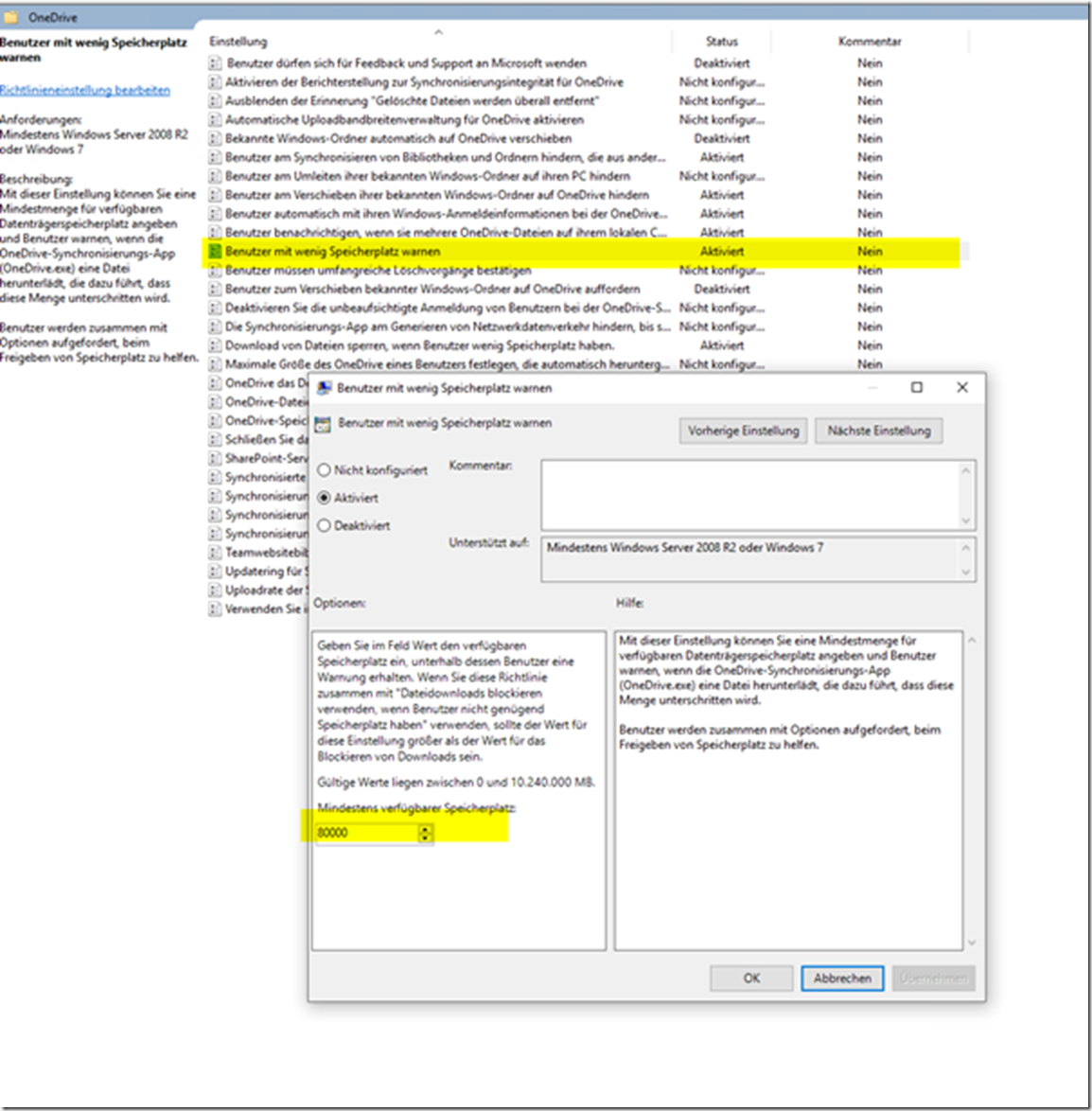Click 'Schließen Sie da' list row
This screenshot has width=1092, height=1111.
click(x=258, y=439)
